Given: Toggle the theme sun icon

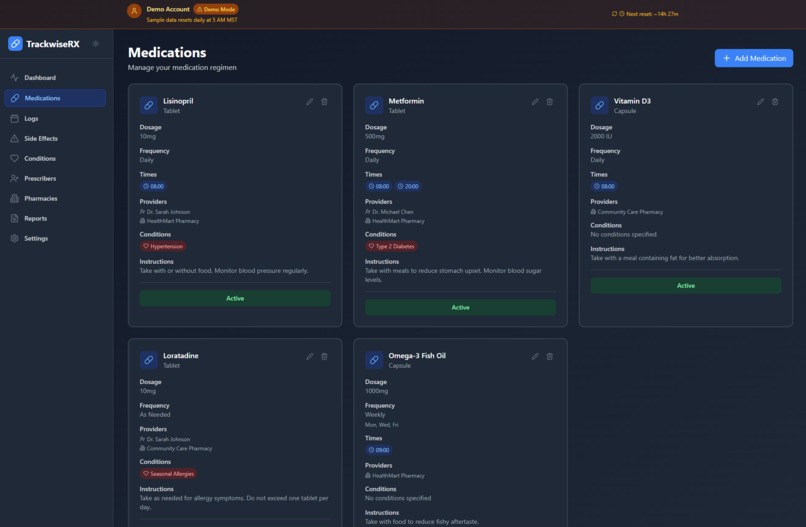Looking at the screenshot, I should 96,44.
